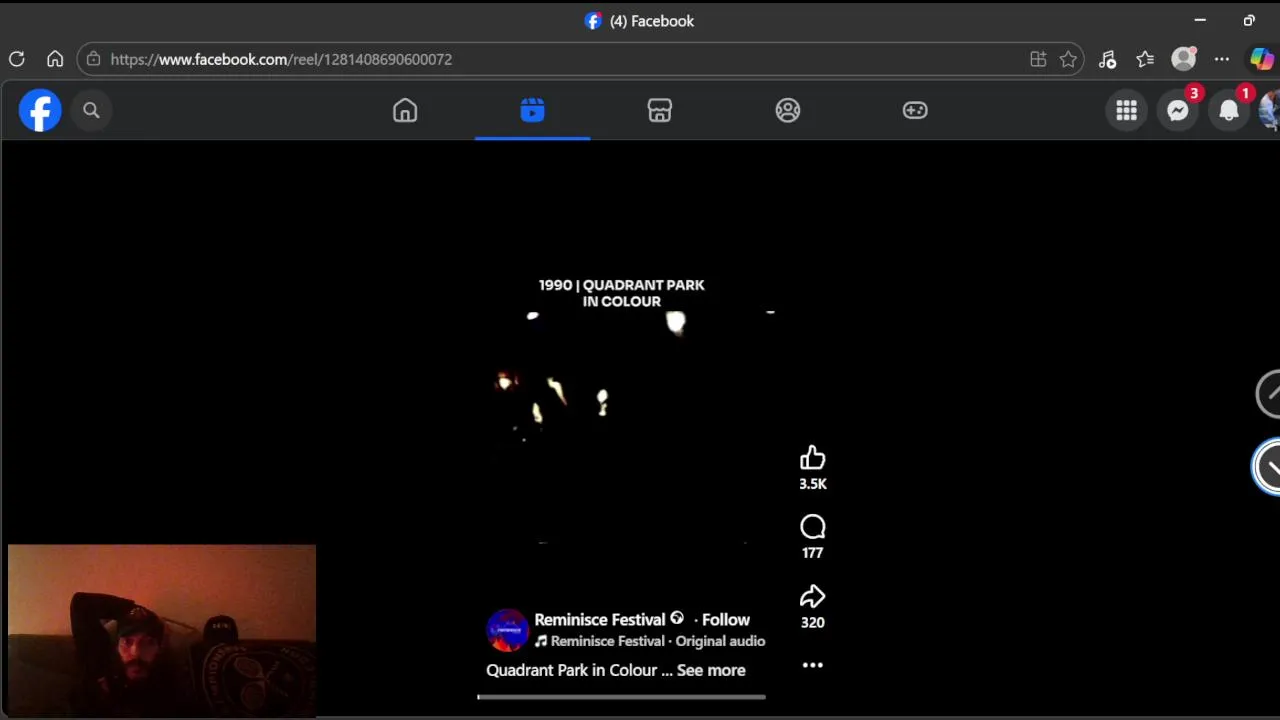Screen dimensions: 1280x720
Task: Open the reel three-dot options menu
Action: click(812, 665)
